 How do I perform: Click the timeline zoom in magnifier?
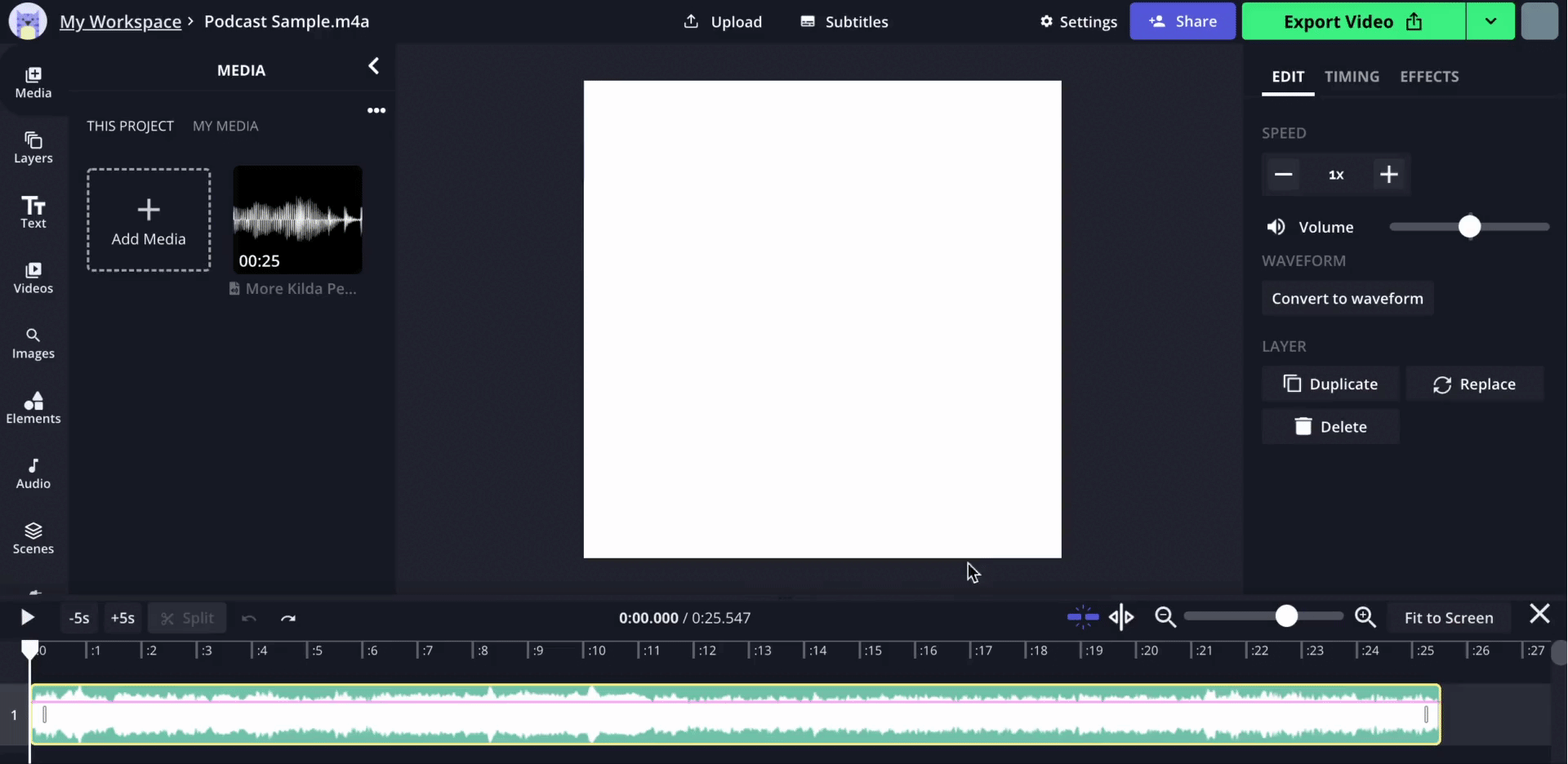point(1365,618)
